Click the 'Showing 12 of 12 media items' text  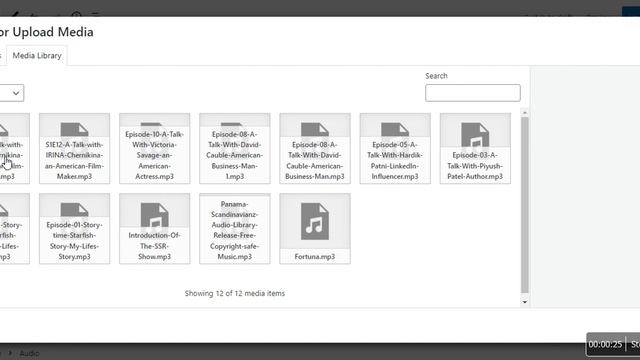[235, 293]
